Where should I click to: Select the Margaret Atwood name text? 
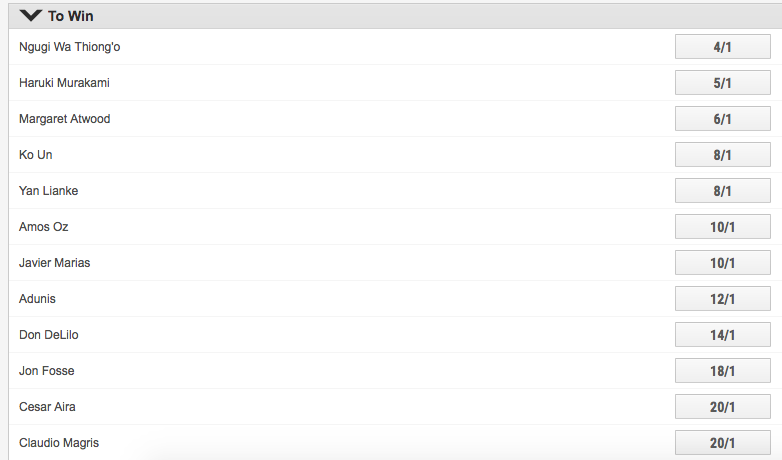[x=64, y=119]
